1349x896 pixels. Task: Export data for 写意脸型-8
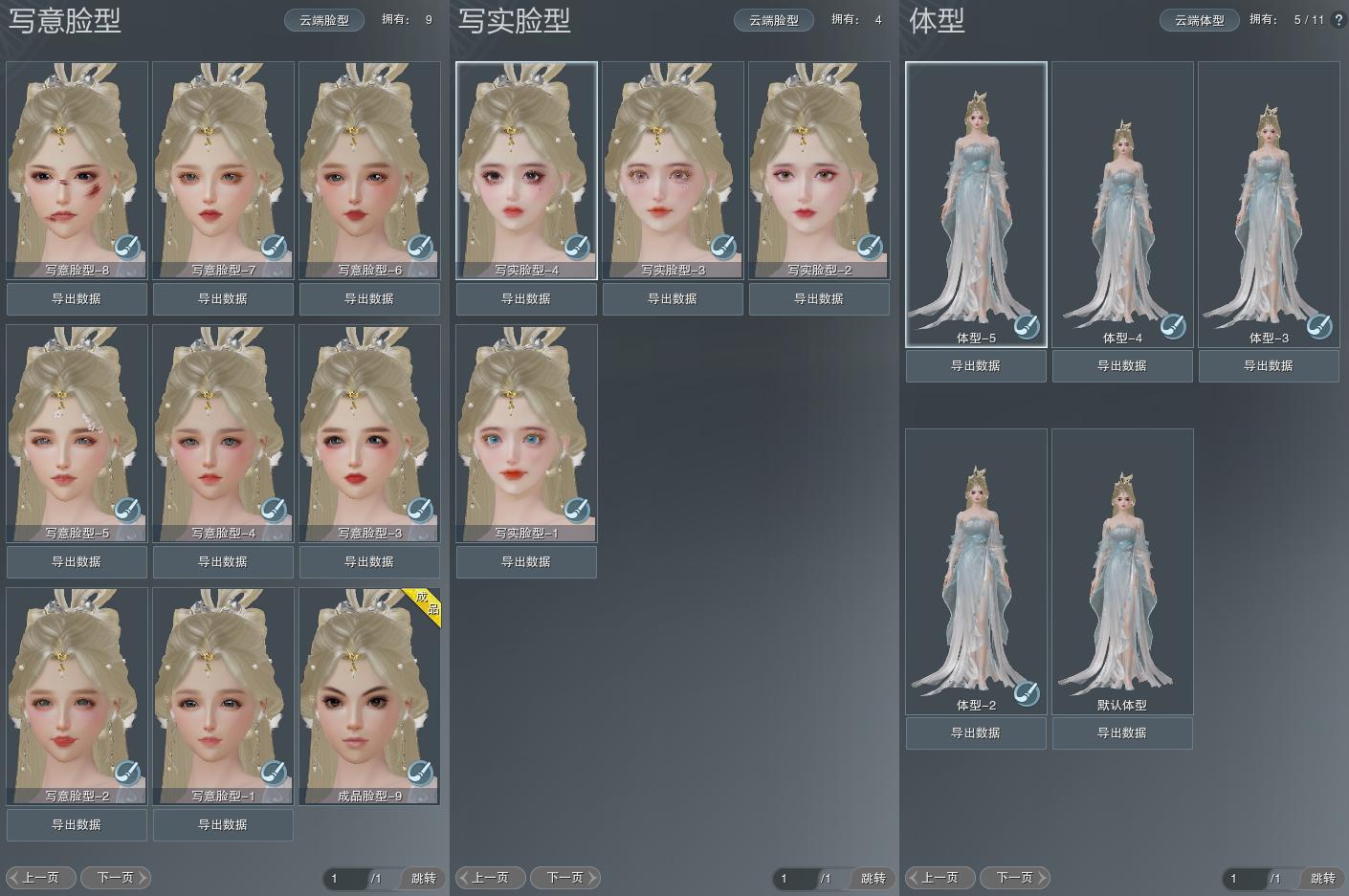(77, 298)
